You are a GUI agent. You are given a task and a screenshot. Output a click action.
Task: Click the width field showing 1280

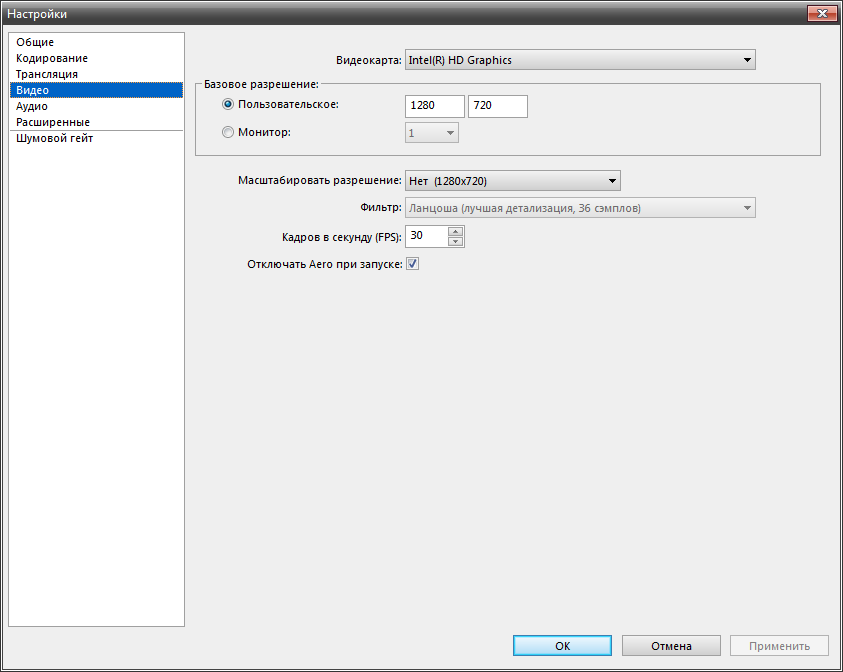pos(435,106)
